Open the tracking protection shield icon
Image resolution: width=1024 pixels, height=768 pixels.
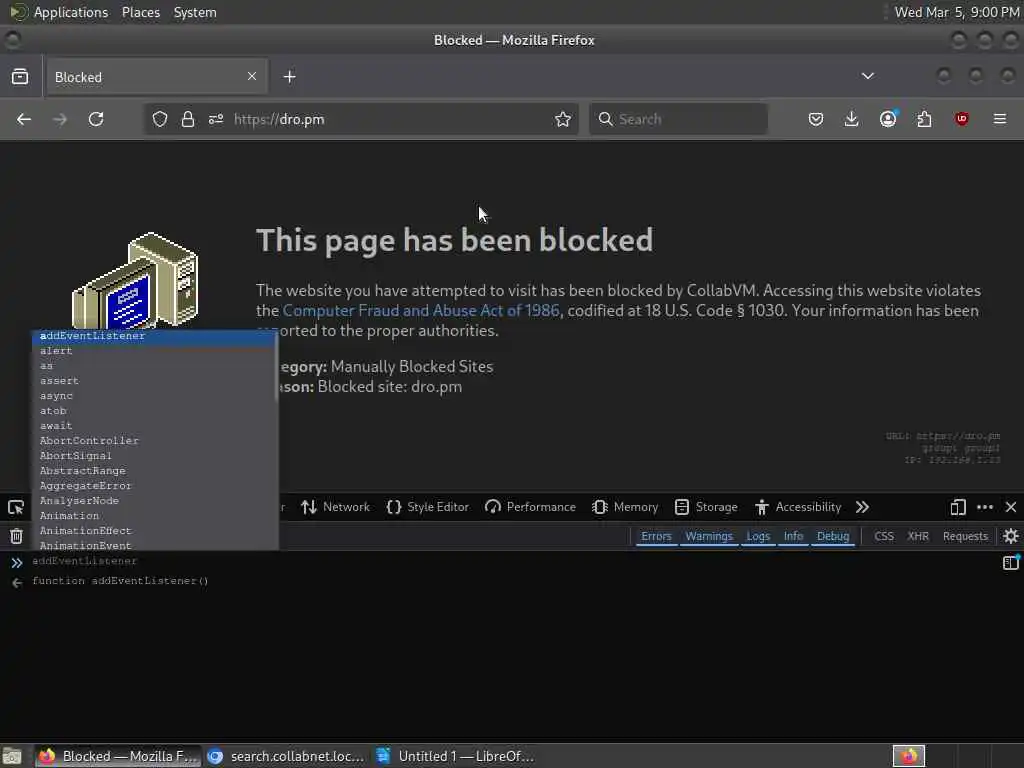click(160, 119)
